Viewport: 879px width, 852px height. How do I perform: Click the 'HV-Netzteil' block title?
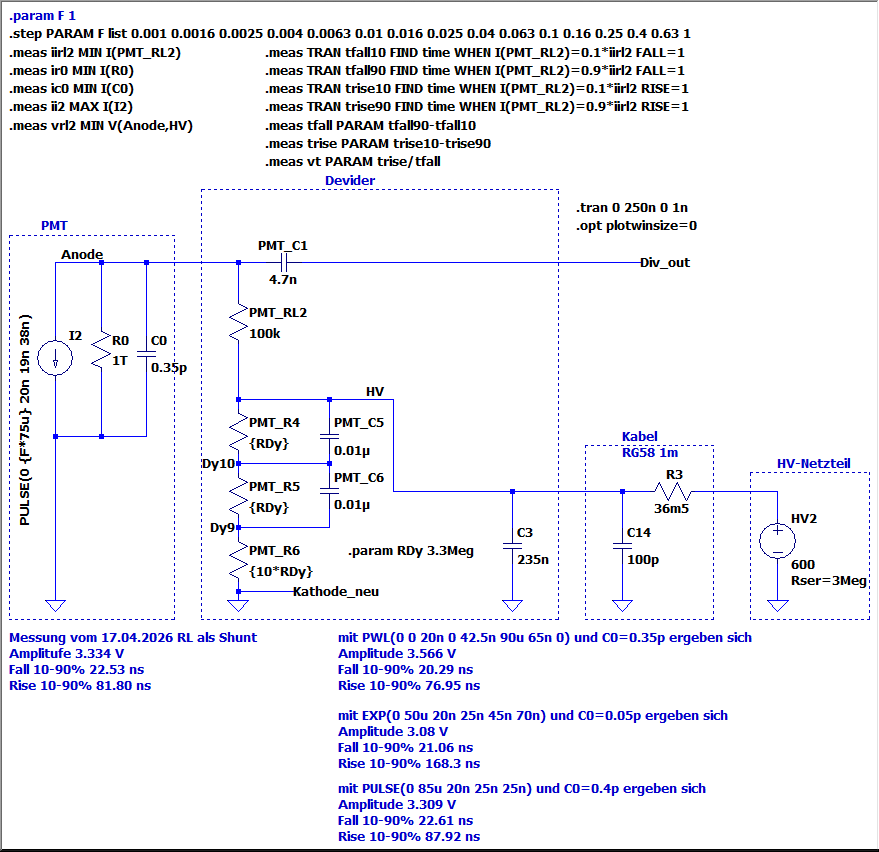(x=813, y=464)
